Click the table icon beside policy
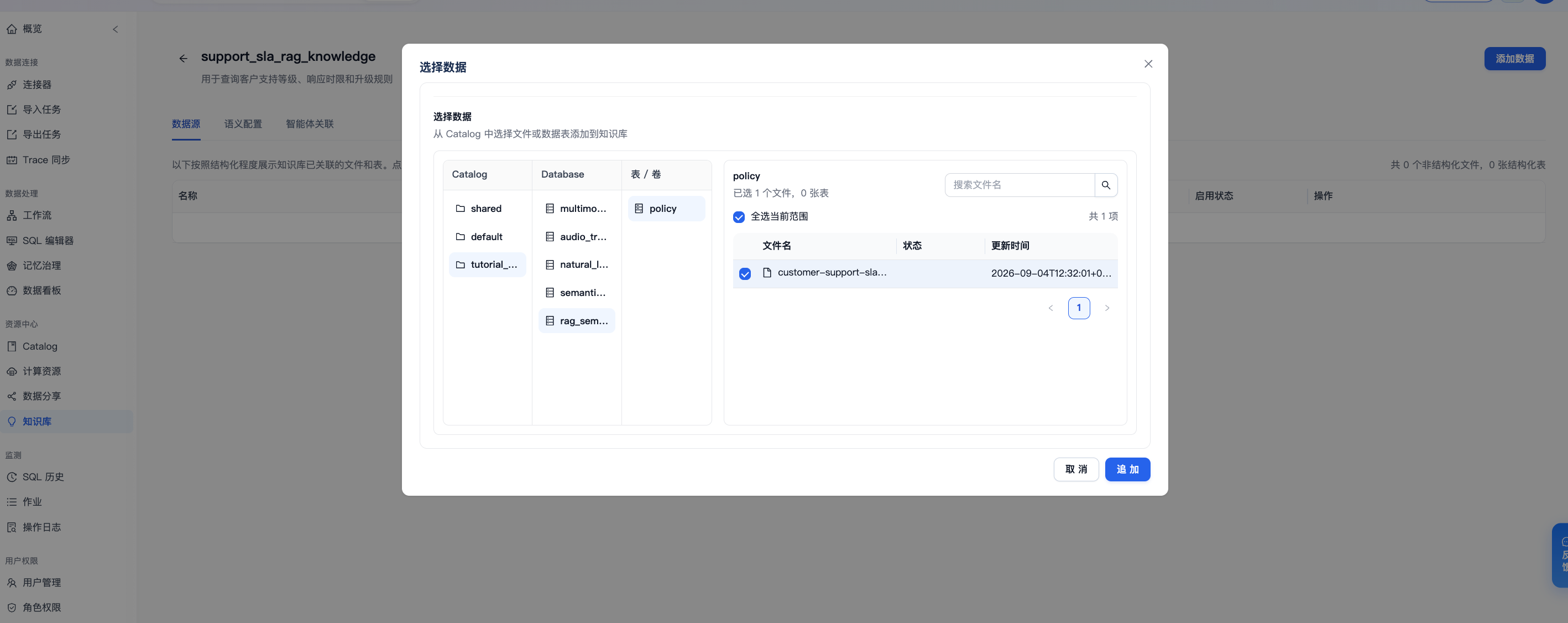1568x623 pixels. pyautogui.click(x=639, y=209)
